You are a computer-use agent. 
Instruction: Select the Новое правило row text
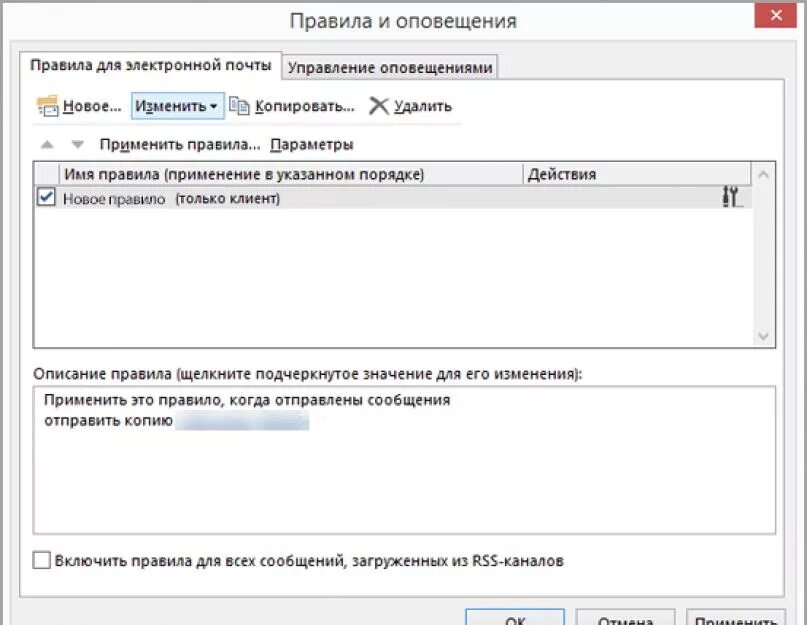coord(114,199)
